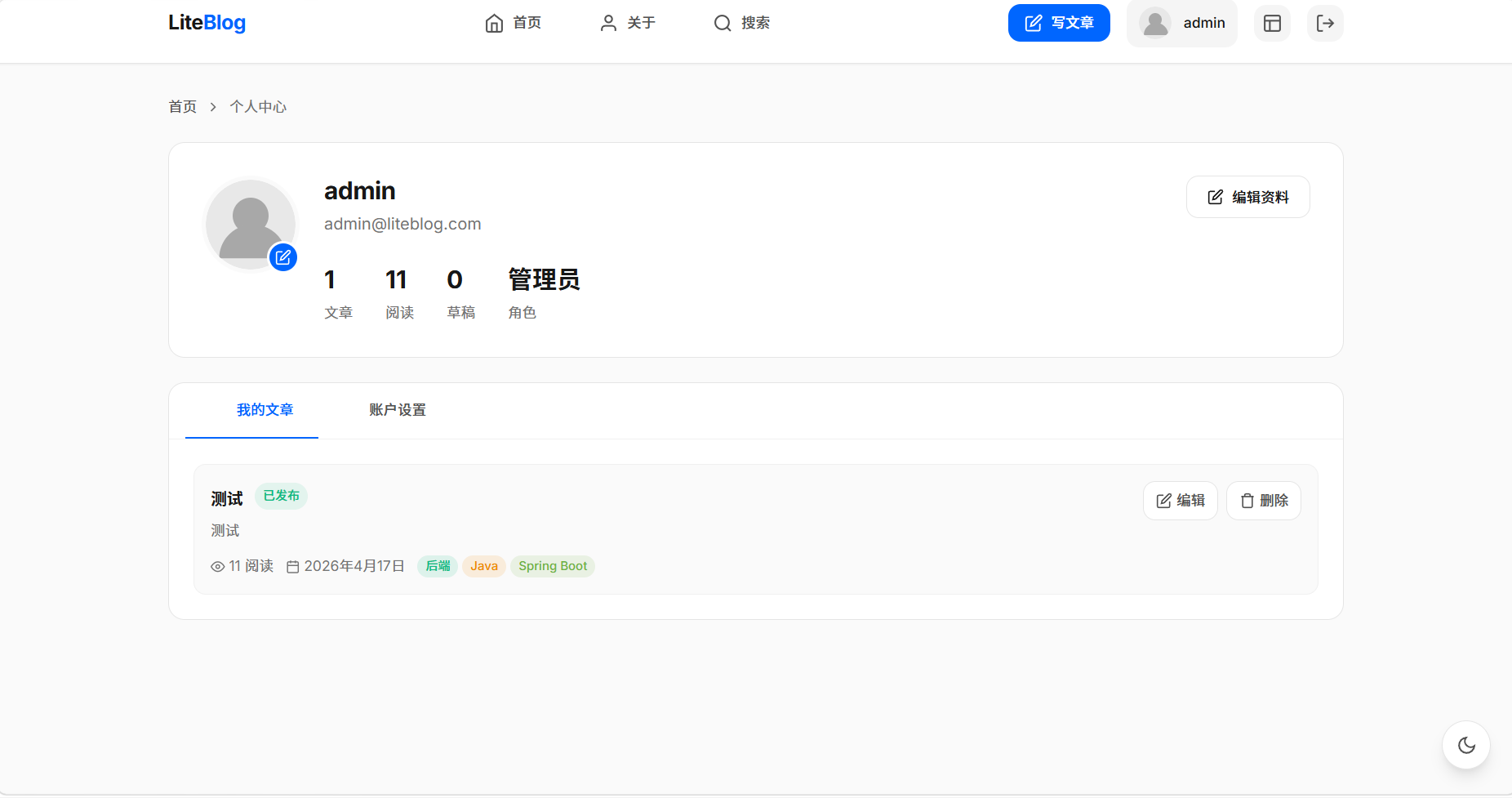
Task: Click the Spring Boot tag
Action: coord(553,566)
